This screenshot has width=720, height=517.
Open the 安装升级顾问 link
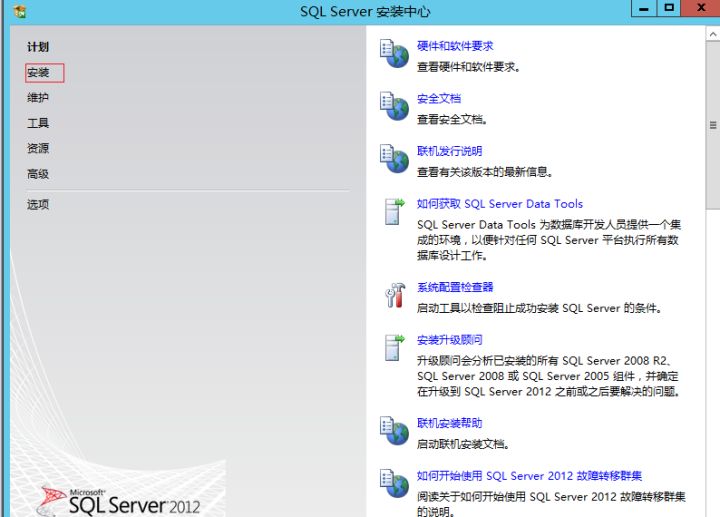pyautogui.click(x=450, y=340)
